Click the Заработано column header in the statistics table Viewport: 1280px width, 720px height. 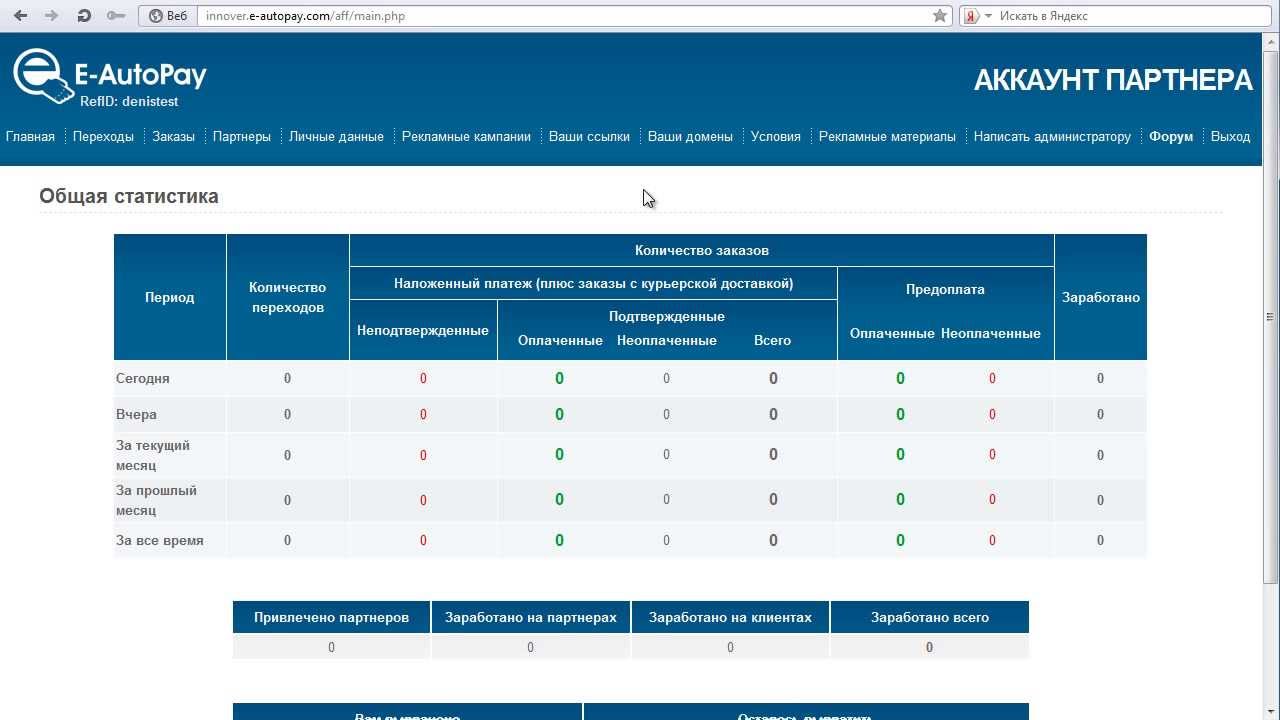[x=1101, y=297]
